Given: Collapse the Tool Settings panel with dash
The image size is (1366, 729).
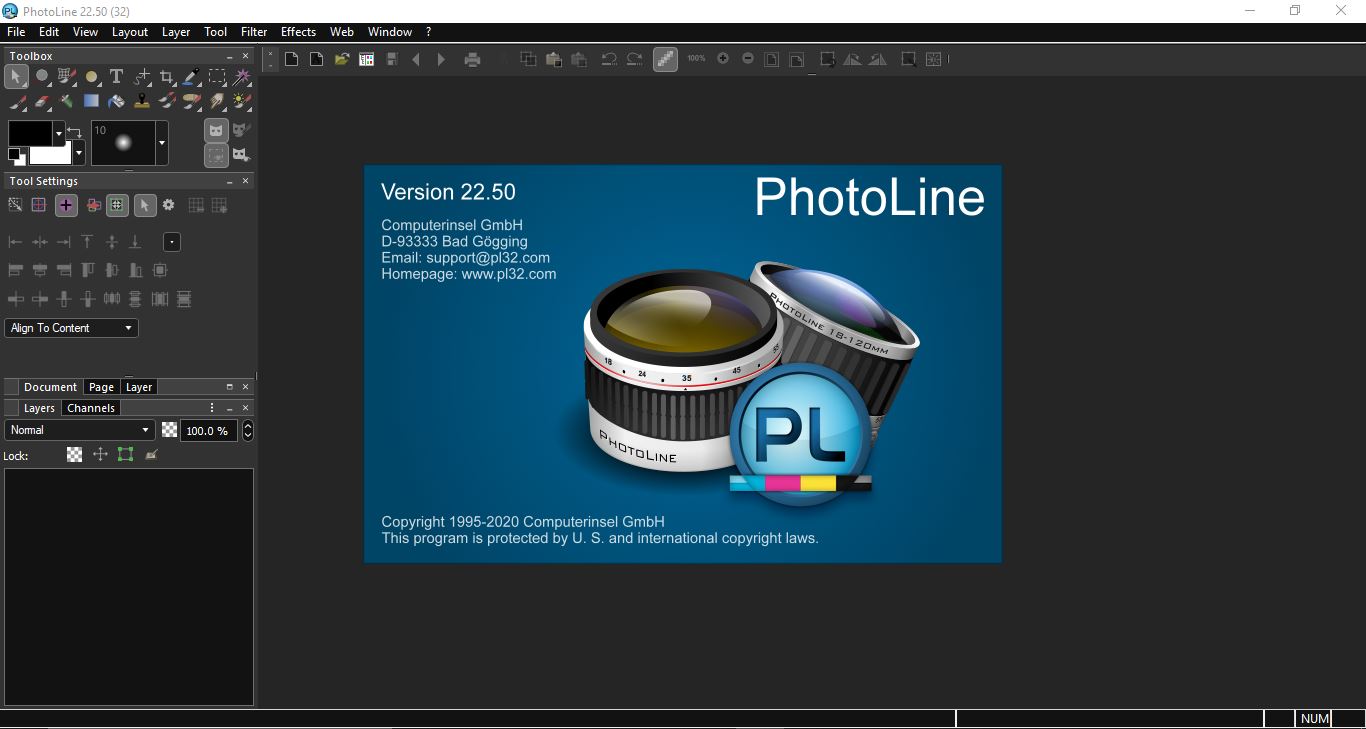Looking at the screenshot, I should (x=230, y=181).
